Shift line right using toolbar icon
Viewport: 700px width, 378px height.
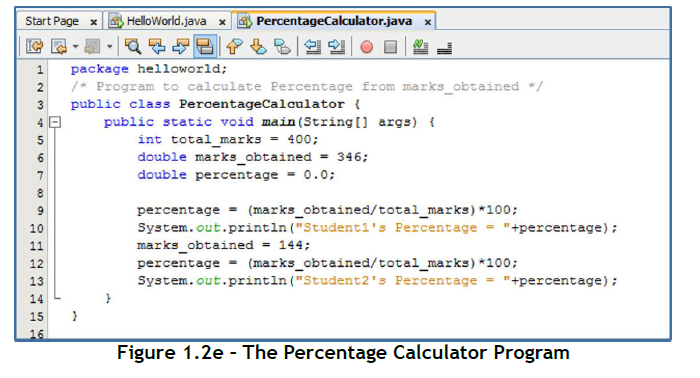pyautogui.click(x=336, y=46)
